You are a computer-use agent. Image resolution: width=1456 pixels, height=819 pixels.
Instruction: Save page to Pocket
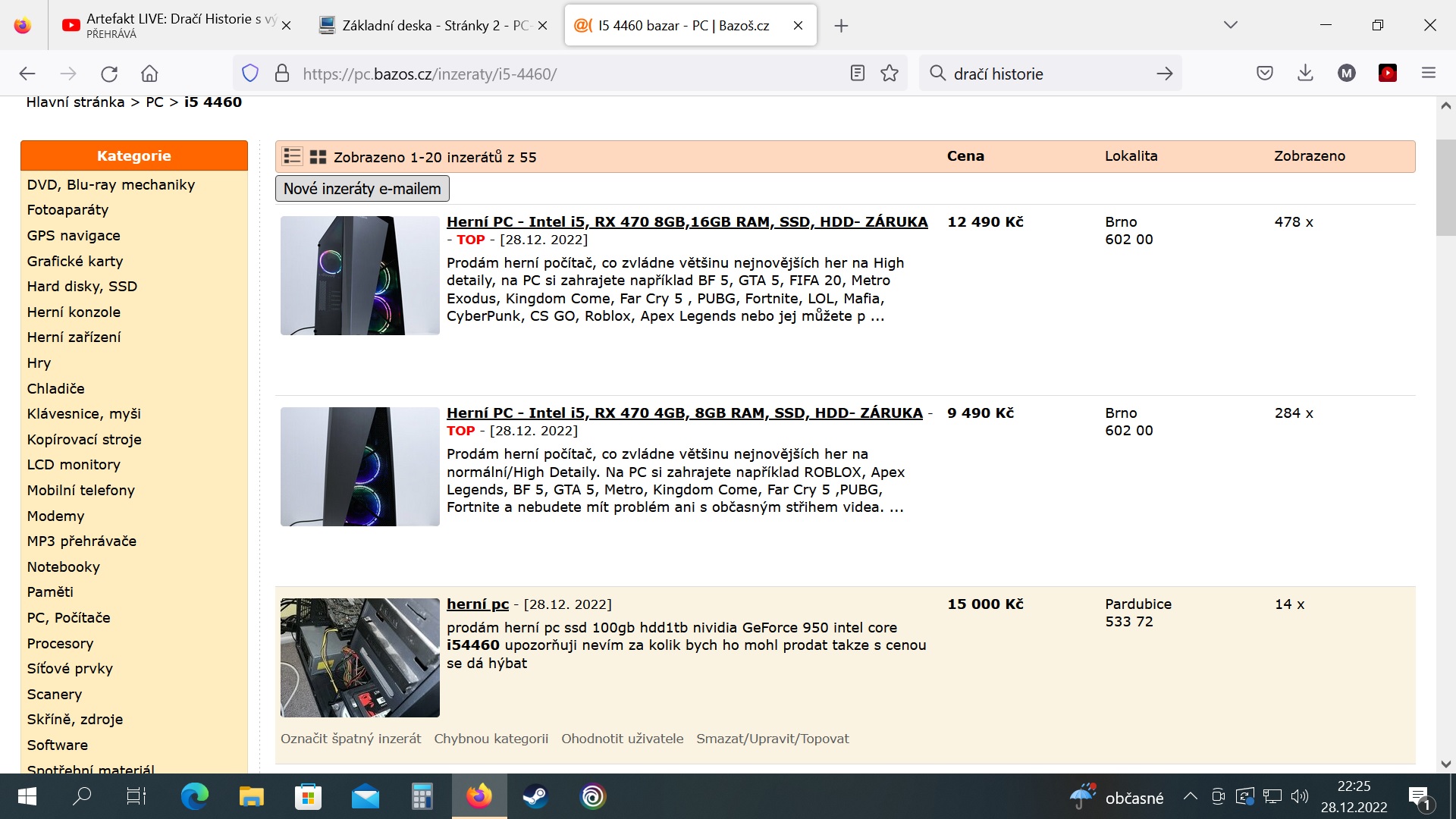pos(1264,74)
